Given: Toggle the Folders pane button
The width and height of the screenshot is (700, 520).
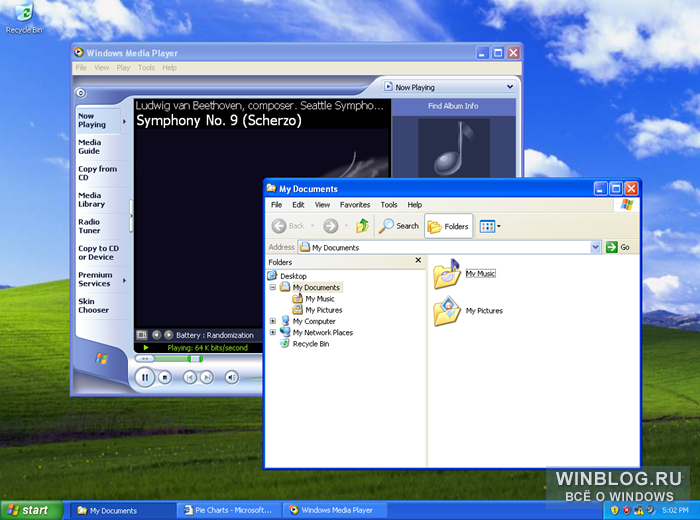Looking at the screenshot, I should pyautogui.click(x=448, y=226).
